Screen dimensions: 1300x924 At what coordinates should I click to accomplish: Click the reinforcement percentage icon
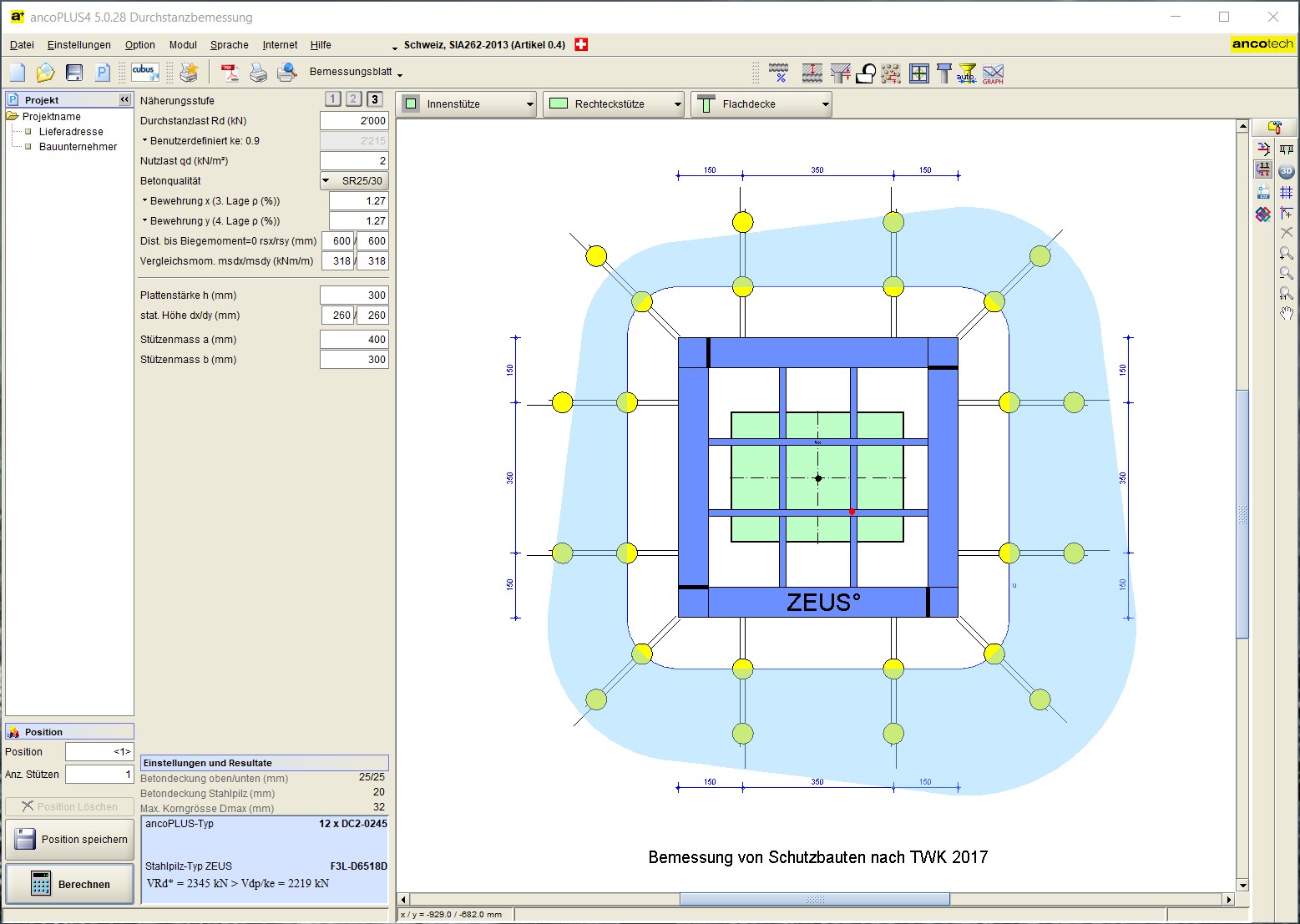[779, 73]
